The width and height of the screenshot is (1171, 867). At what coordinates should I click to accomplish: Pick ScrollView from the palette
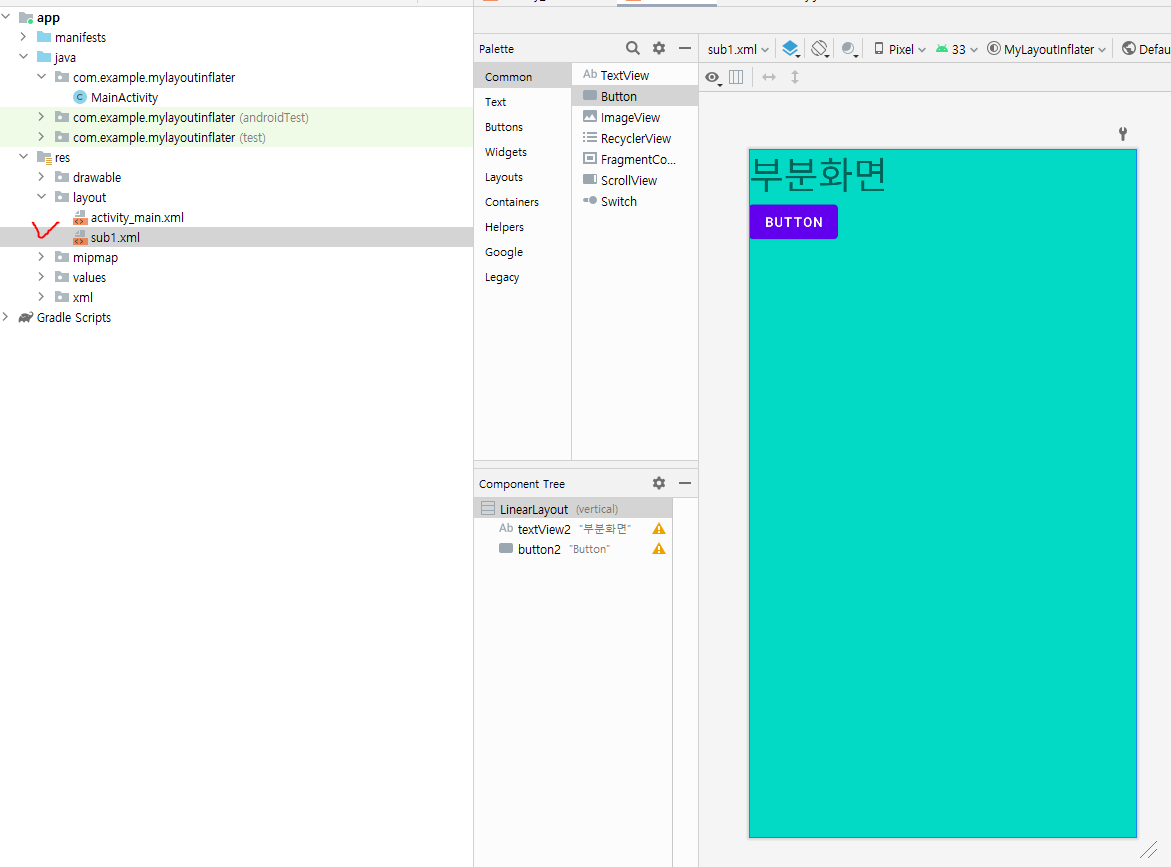pos(635,180)
